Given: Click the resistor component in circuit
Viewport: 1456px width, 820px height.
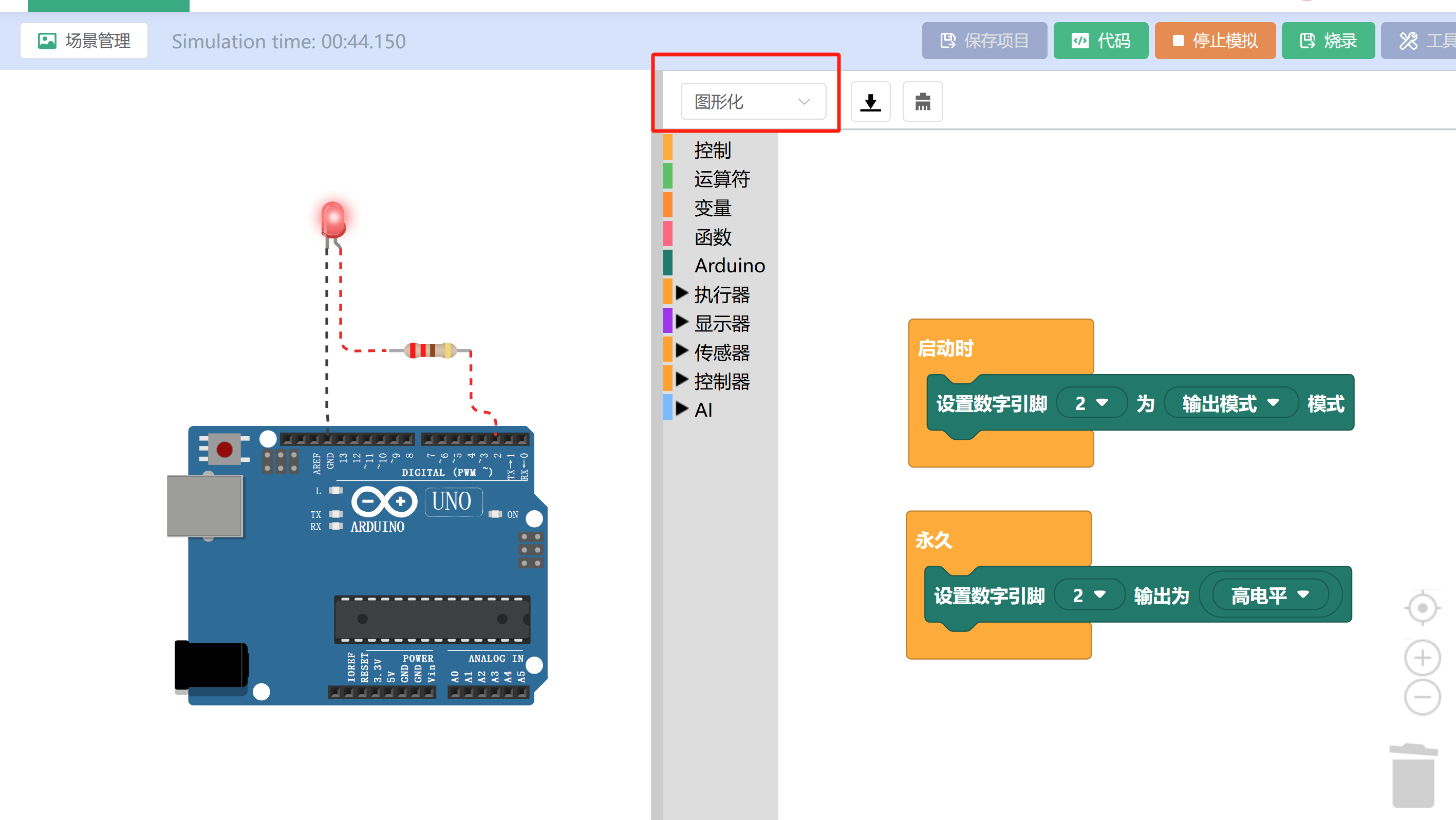Looking at the screenshot, I should [431, 350].
